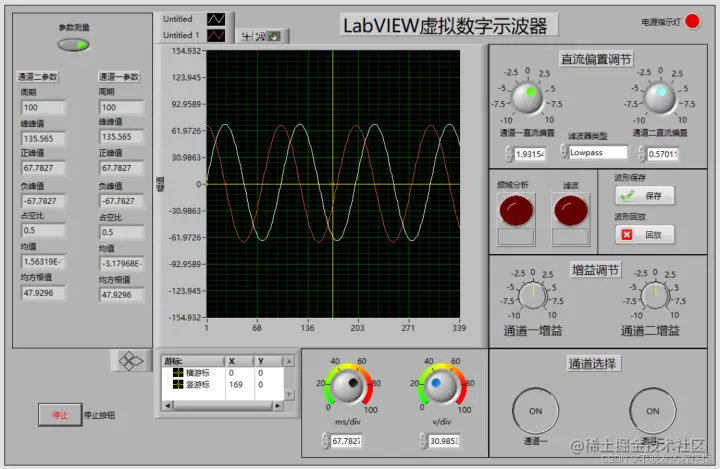Click the green checkmark on 保存 button
This screenshot has height=469, width=720.
click(627, 196)
